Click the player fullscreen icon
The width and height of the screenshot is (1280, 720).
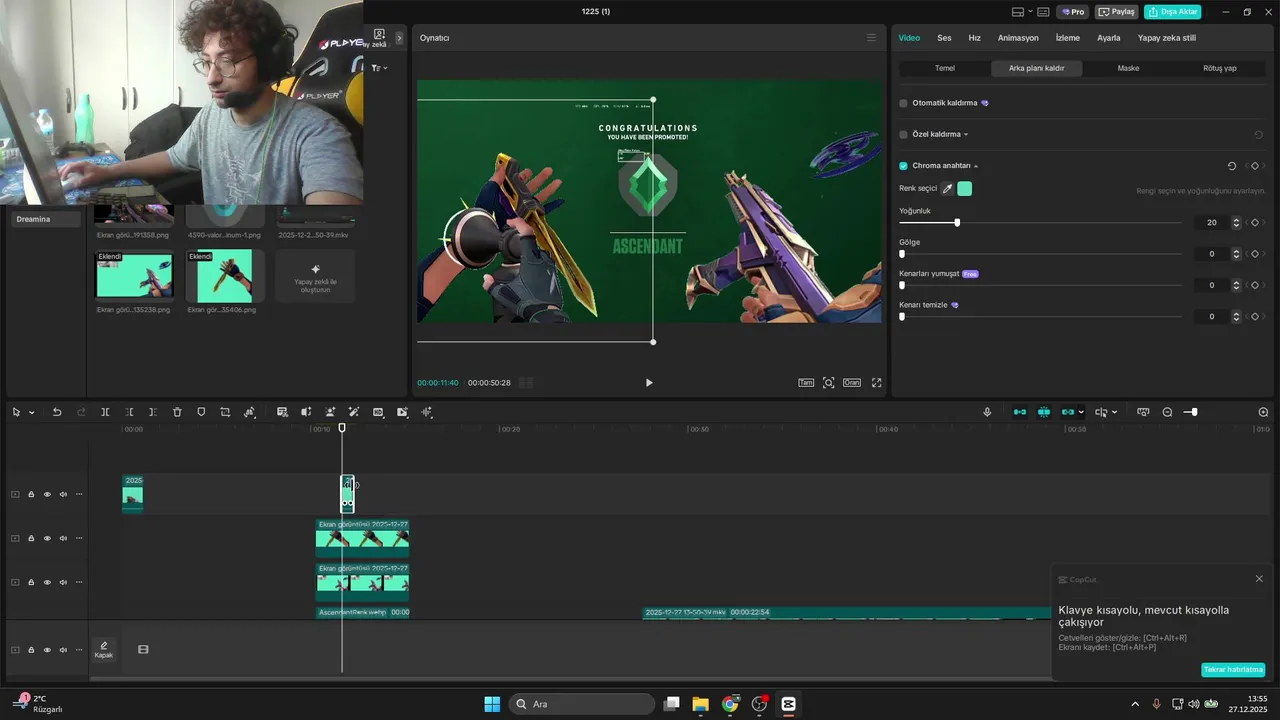tap(877, 382)
